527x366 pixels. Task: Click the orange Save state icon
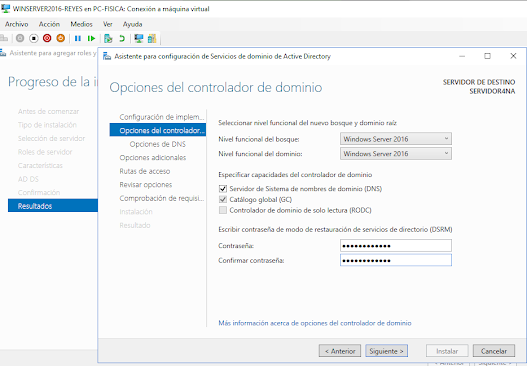click(60, 38)
